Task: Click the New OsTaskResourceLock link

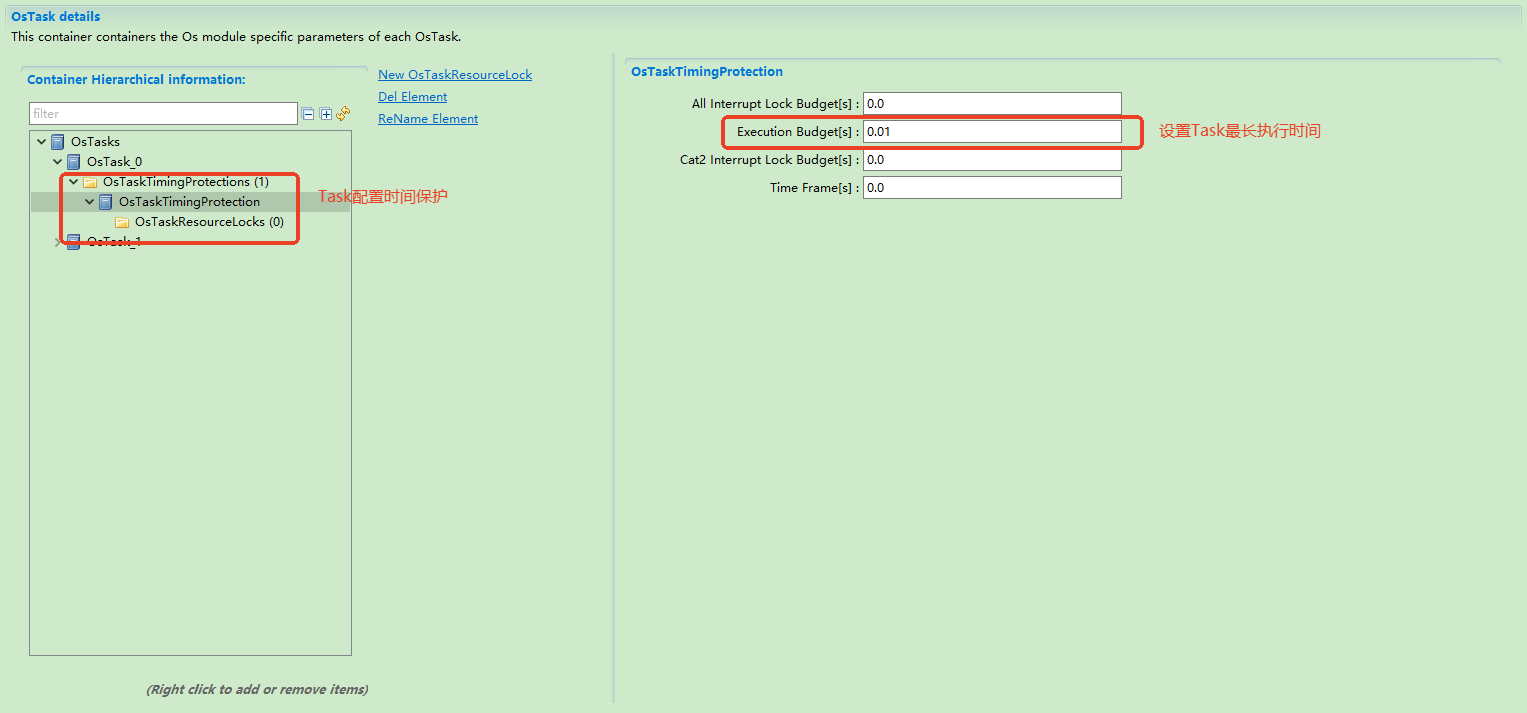Action: (454, 75)
